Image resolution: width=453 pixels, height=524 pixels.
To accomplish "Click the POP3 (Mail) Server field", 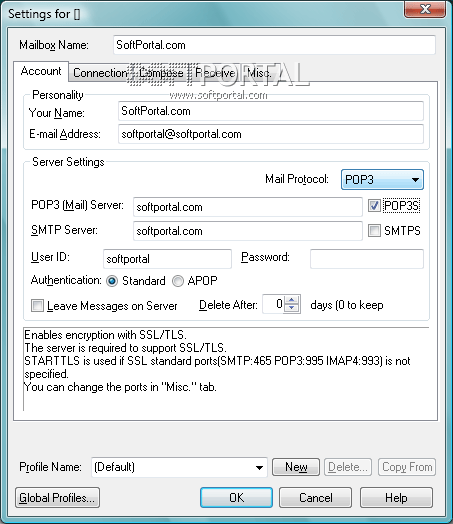I will [x=248, y=207].
